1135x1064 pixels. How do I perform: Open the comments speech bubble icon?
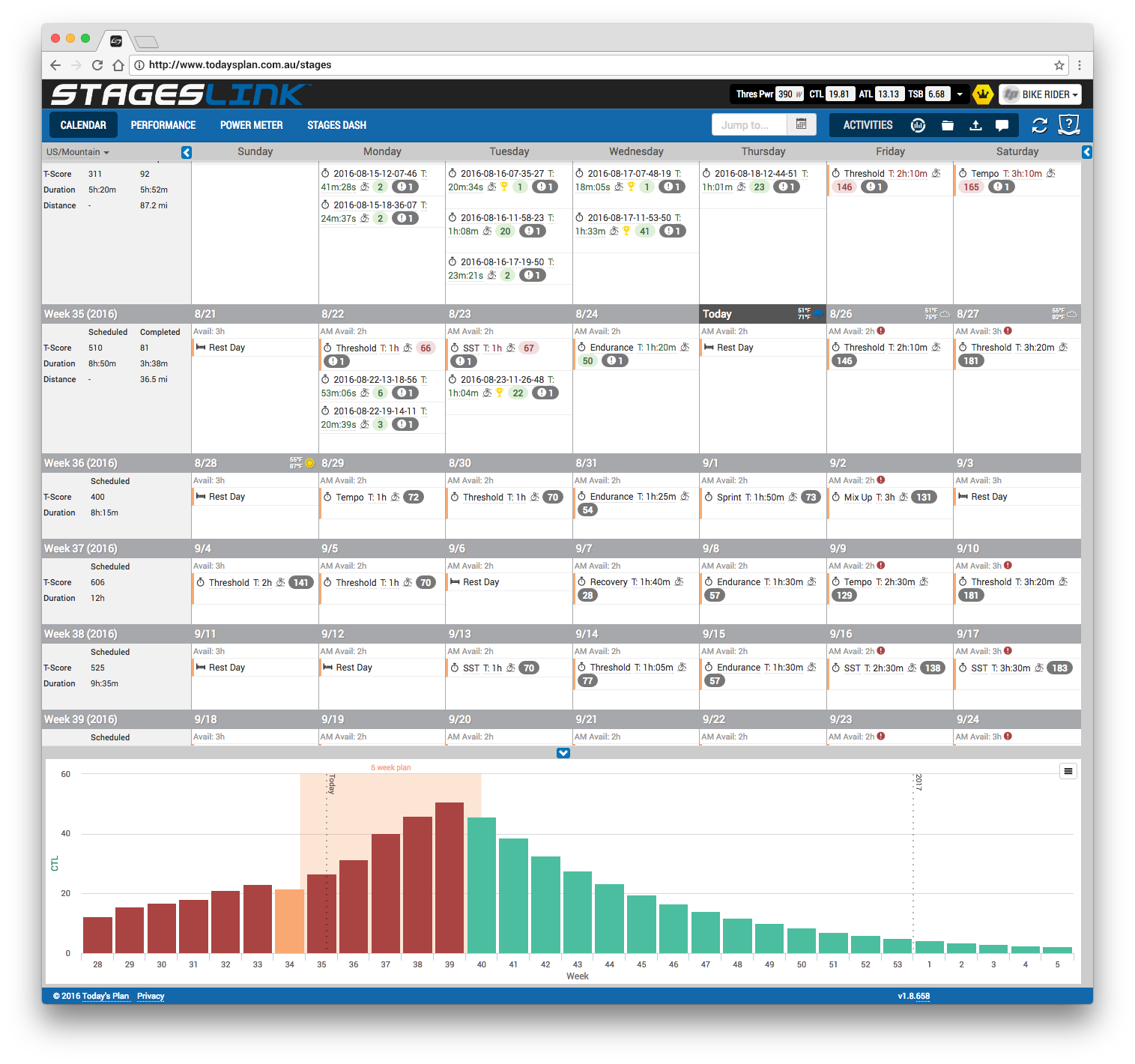tap(1002, 125)
